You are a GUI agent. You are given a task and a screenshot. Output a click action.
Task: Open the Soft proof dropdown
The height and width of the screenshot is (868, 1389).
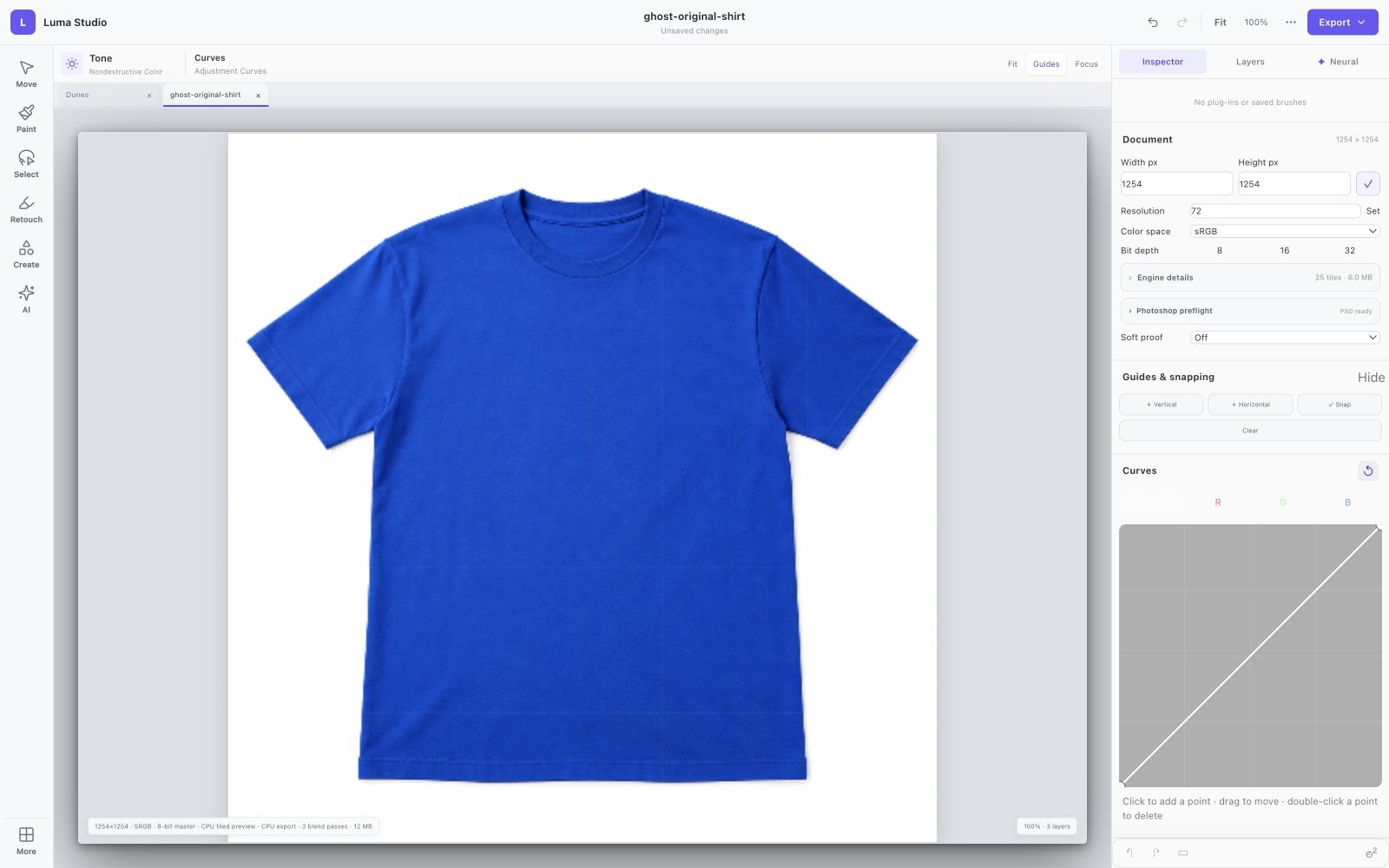[1285, 338]
